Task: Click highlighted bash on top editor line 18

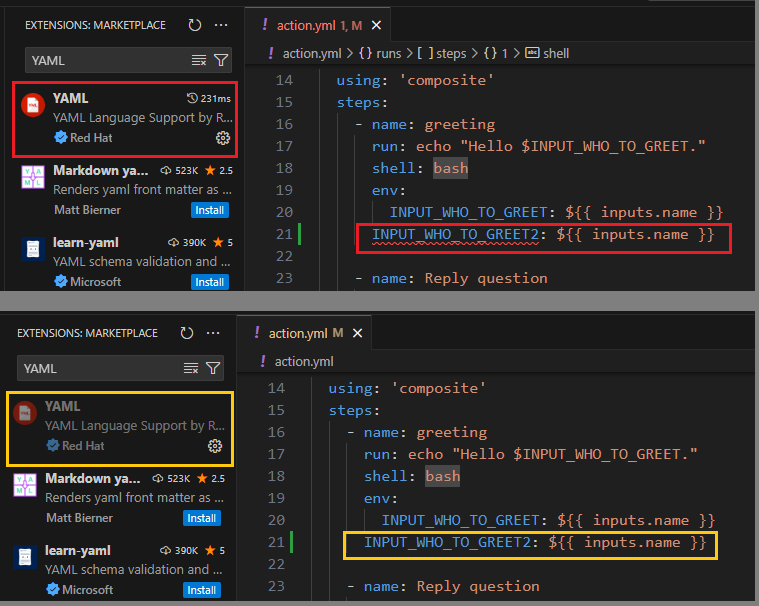Action: (x=451, y=168)
